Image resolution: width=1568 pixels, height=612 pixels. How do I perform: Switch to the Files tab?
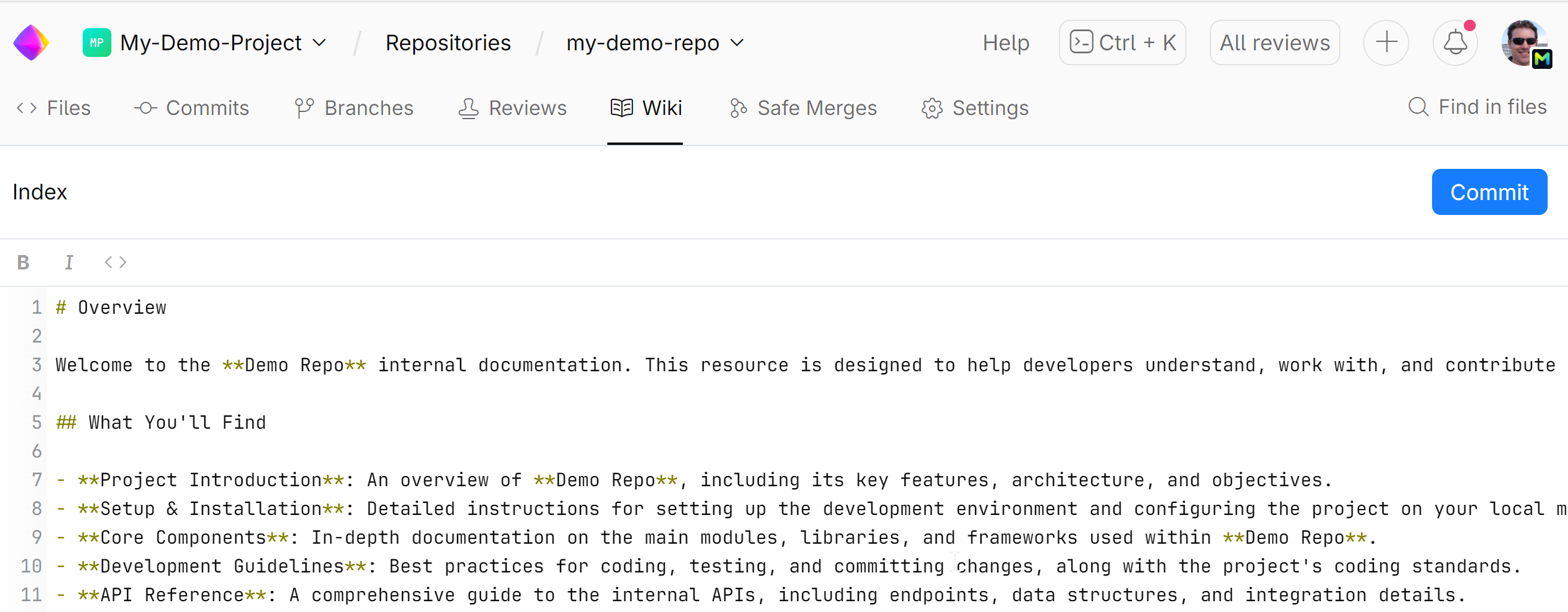point(53,108)
